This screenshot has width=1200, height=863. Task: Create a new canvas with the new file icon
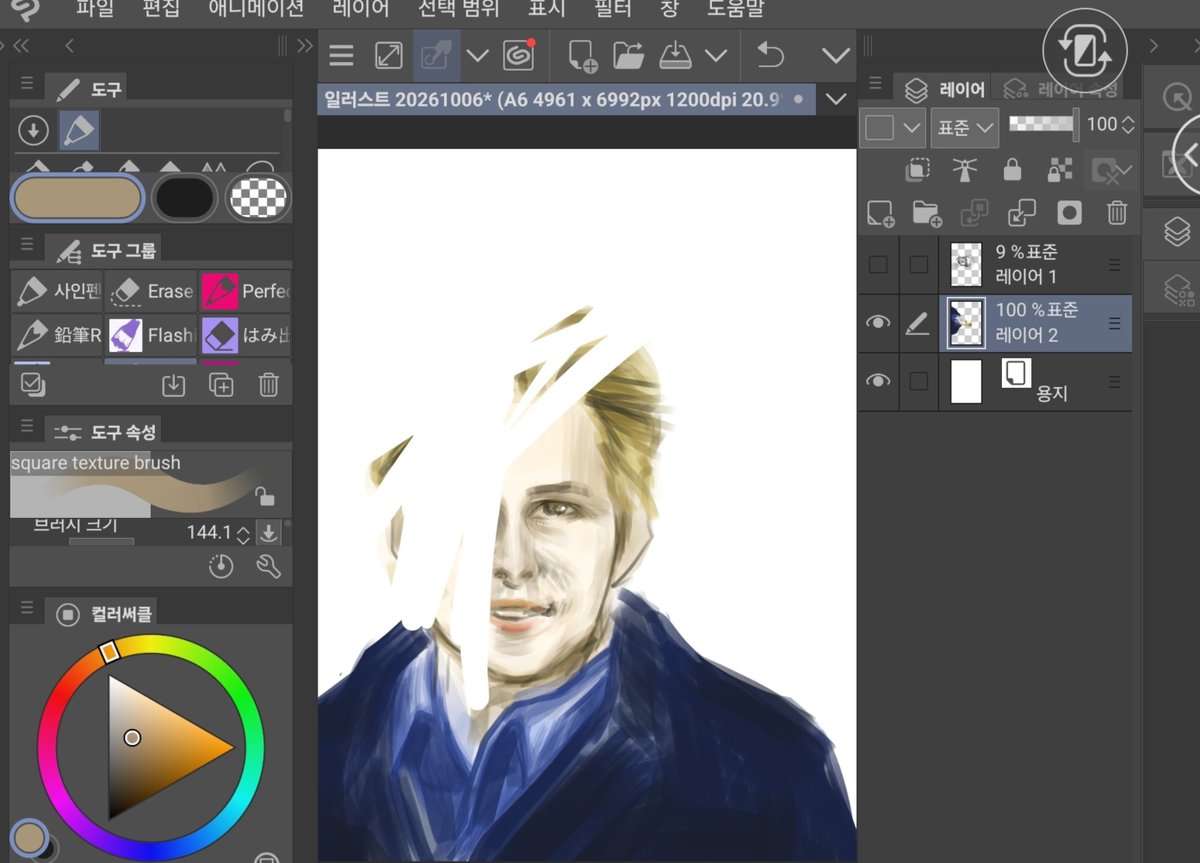582,56
